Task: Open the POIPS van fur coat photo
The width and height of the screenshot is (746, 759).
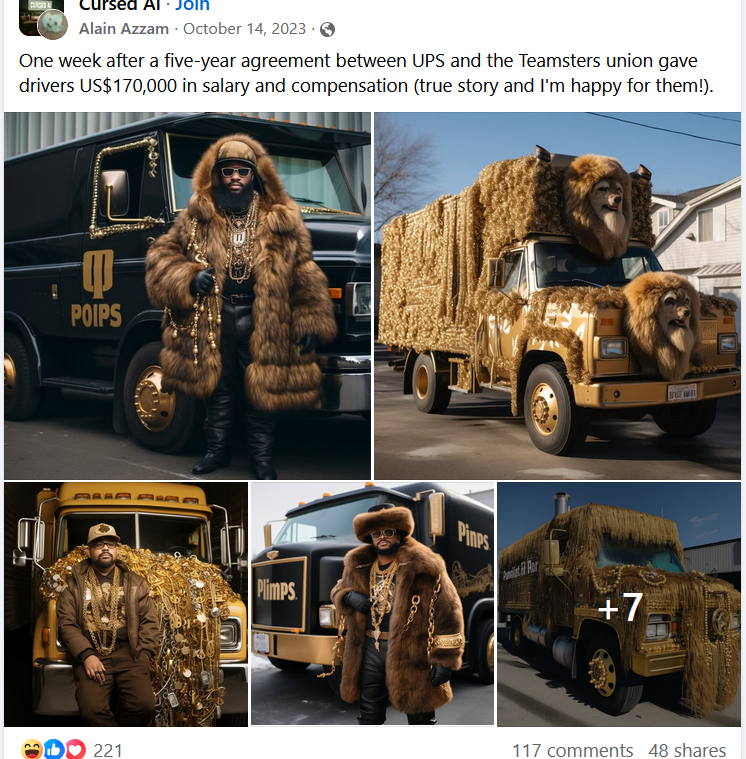Action: coord(187,296)
